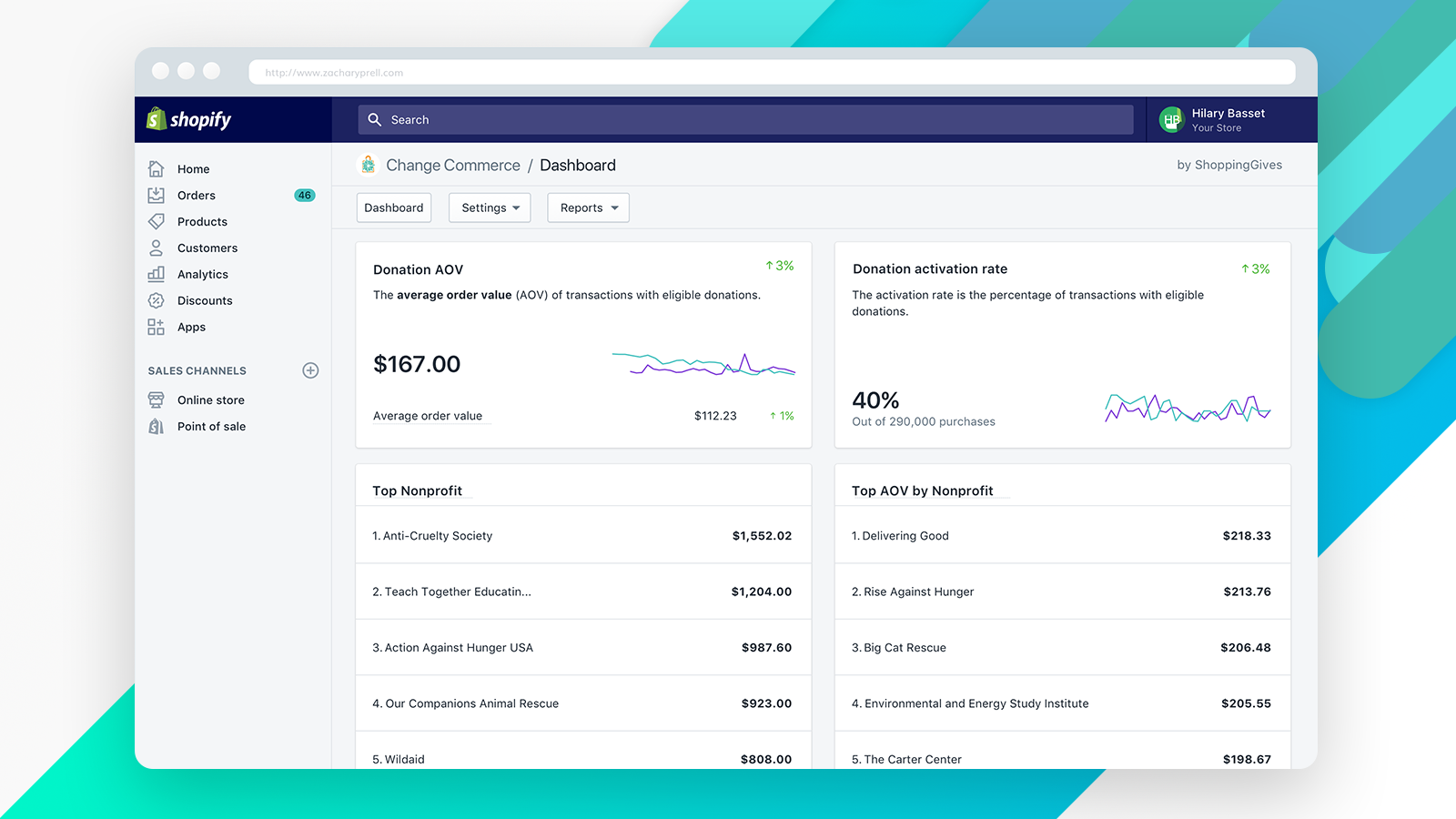The width and height of the screenshot is (1456, 819).
Task: Open Orders in sidebar
Action: tap(197, 196)
